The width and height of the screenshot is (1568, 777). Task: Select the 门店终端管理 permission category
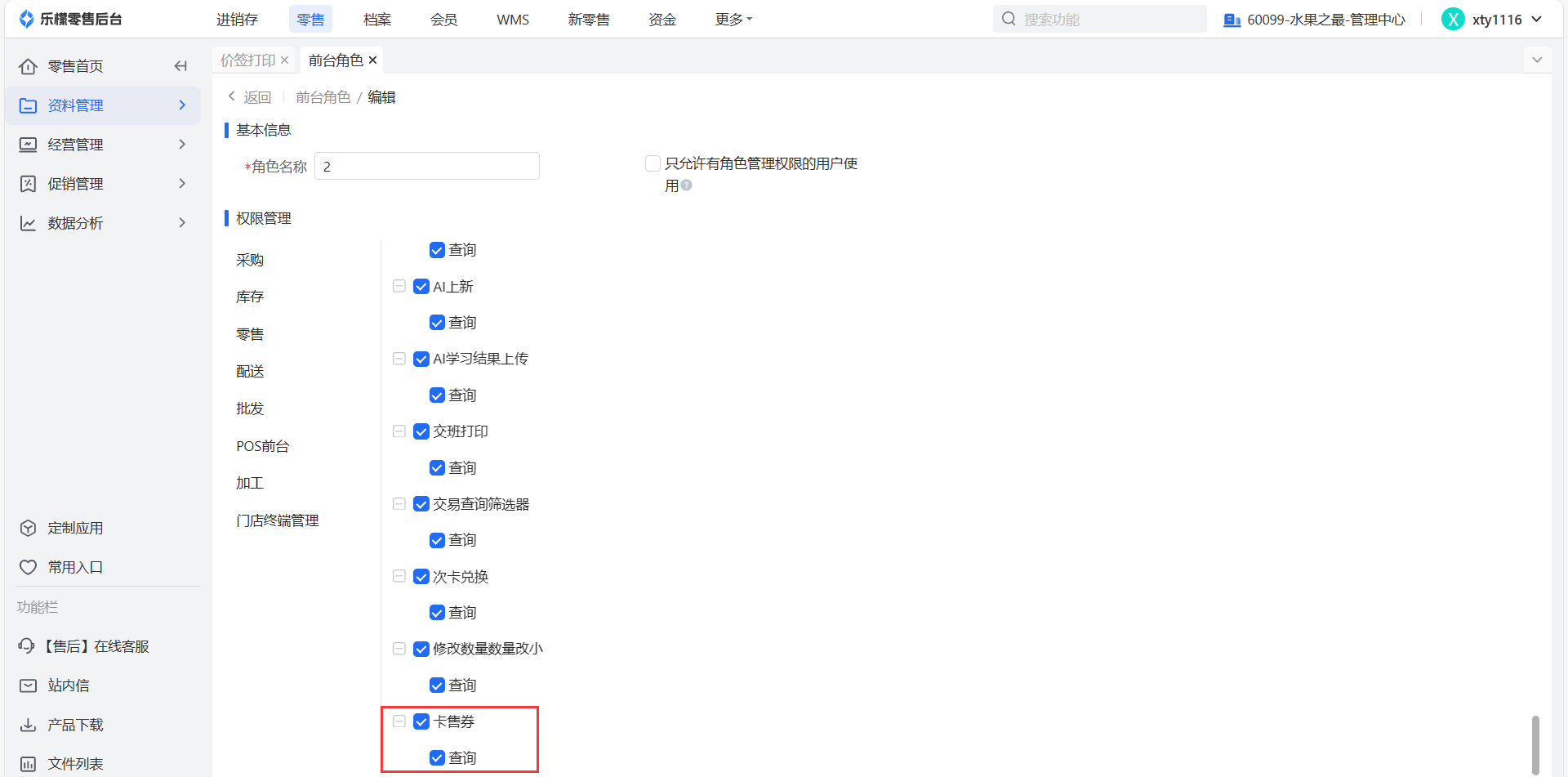click(278, 520)
